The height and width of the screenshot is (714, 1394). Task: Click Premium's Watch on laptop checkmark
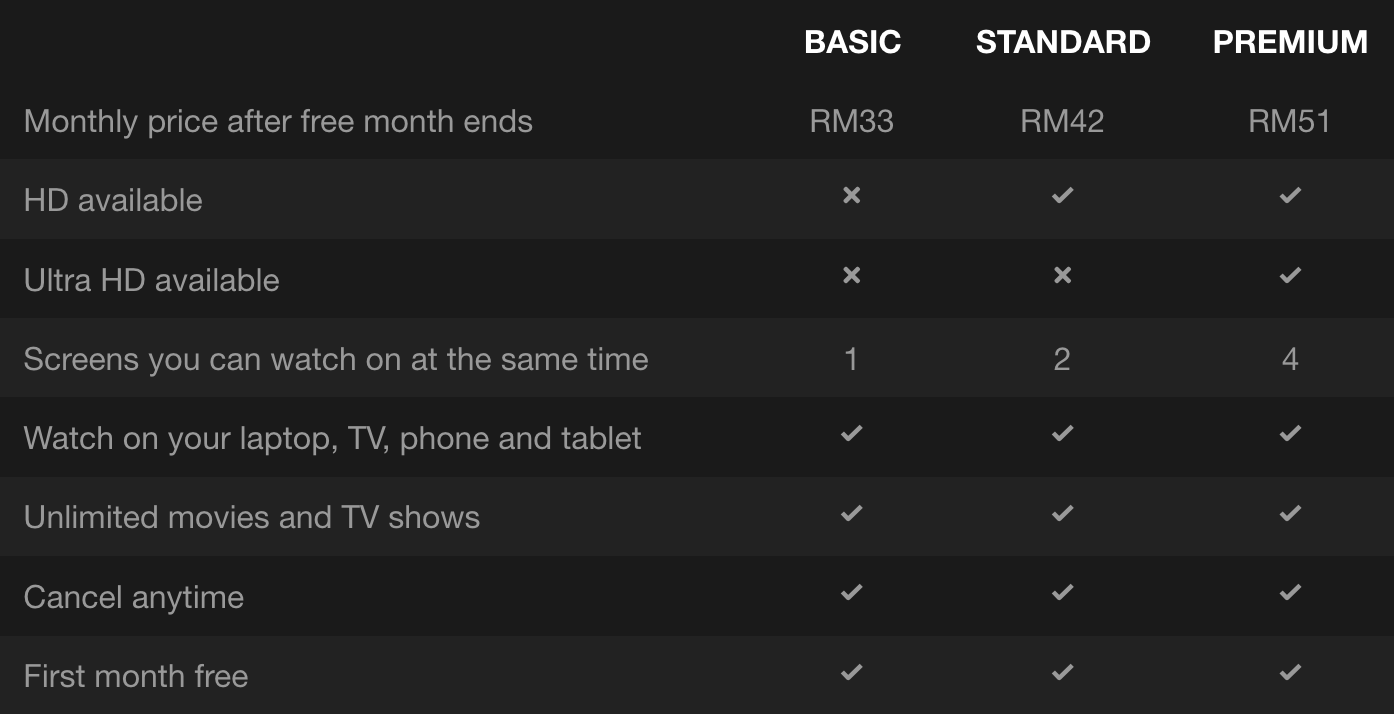tap(1290, 433)
